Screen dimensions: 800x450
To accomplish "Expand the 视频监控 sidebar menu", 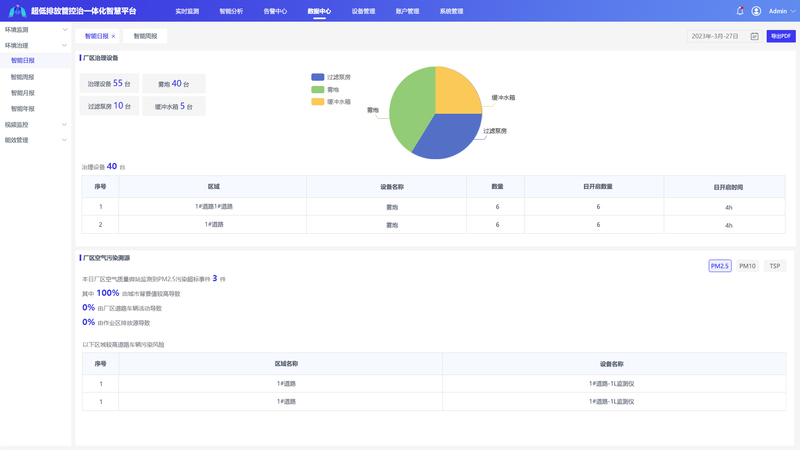I will click(x=35, y=125).
